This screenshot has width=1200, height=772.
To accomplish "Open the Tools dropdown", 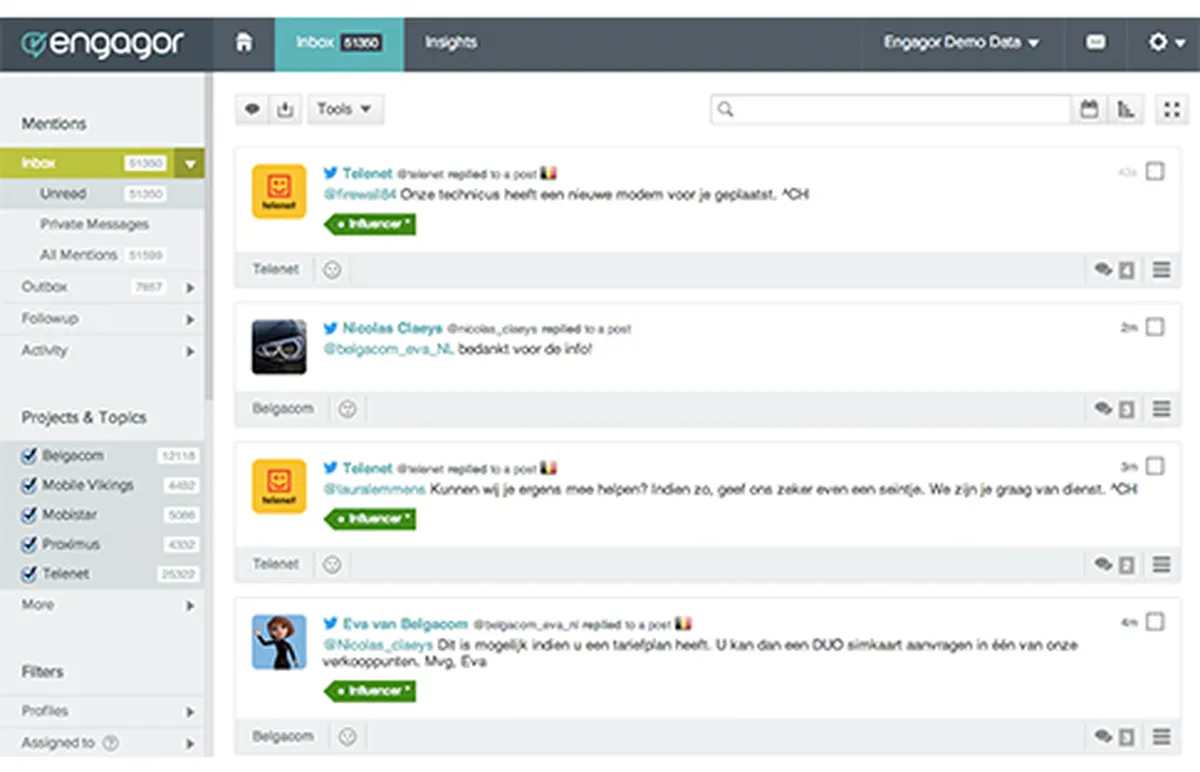I will (344, 109).
